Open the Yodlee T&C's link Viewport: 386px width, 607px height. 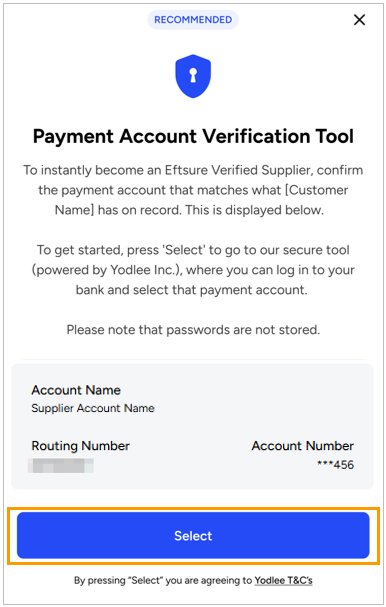(283, 580)
